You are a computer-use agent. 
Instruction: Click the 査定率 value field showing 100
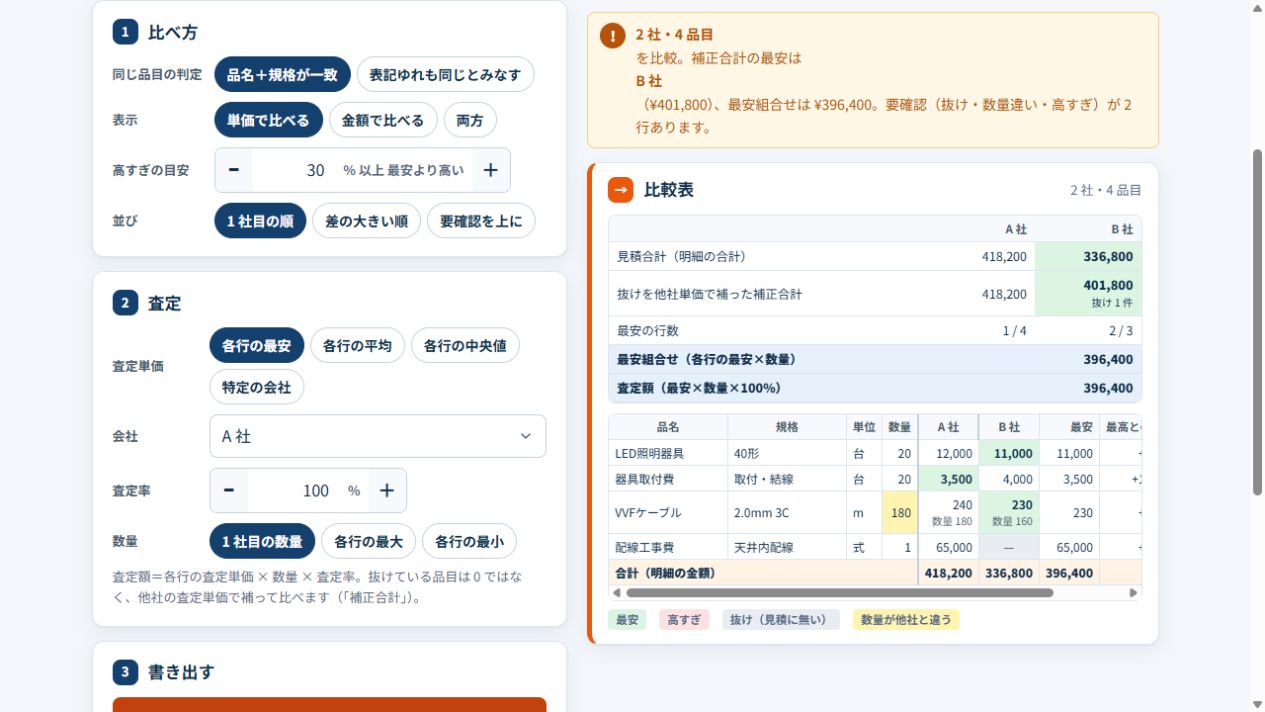tap(294, 490)
